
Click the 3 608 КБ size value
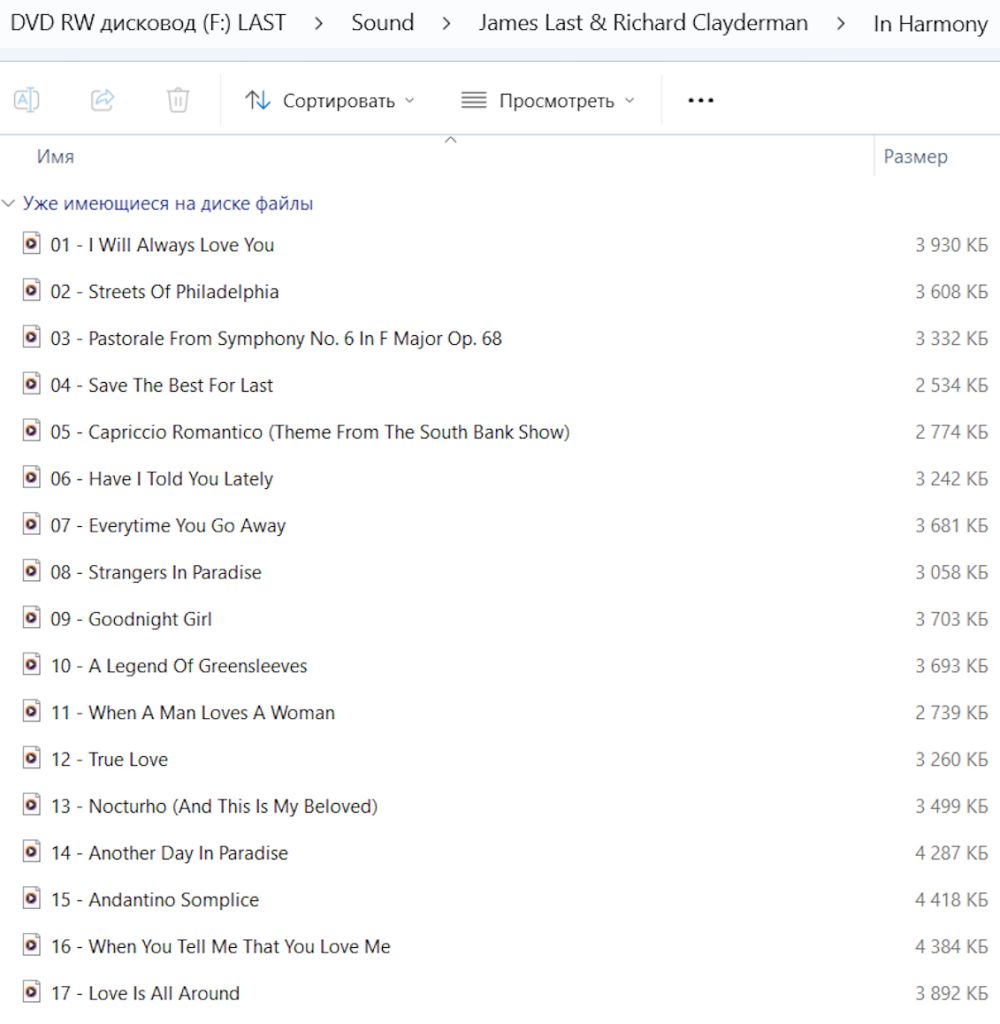coord(951,291)
